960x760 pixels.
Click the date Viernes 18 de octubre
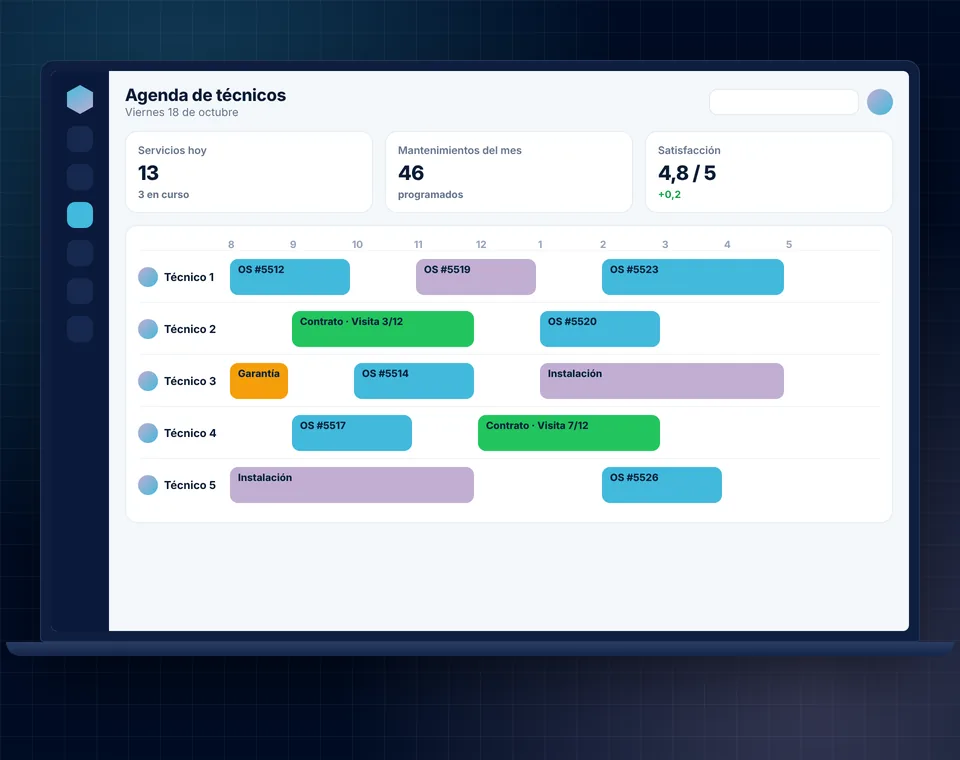[x=182, y=112]
